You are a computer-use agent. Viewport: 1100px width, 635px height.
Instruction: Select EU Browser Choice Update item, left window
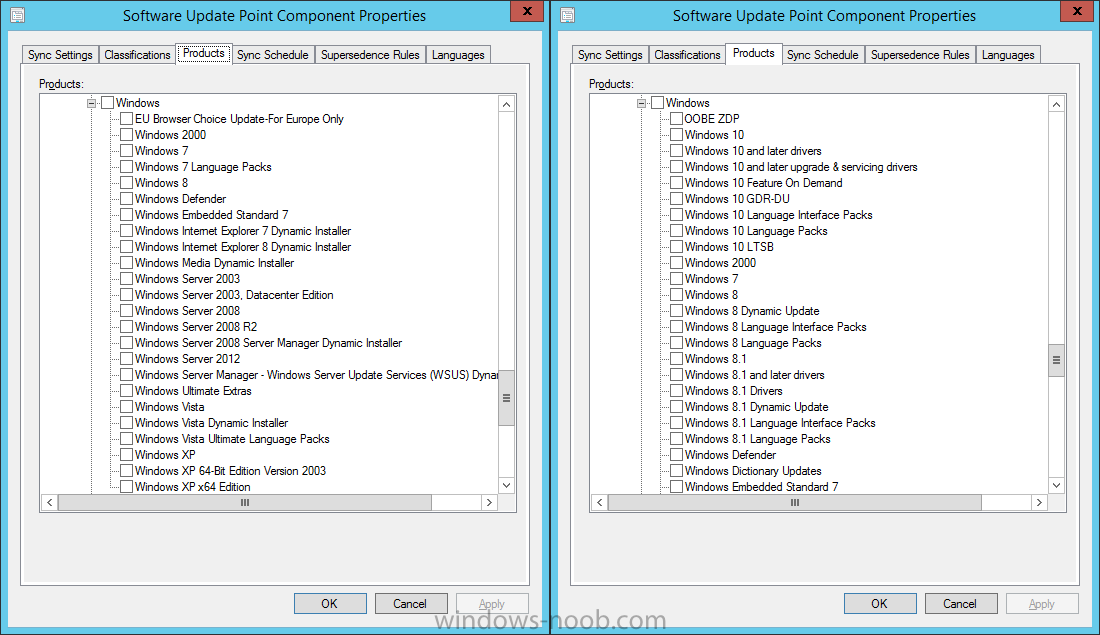click(239, 119)
